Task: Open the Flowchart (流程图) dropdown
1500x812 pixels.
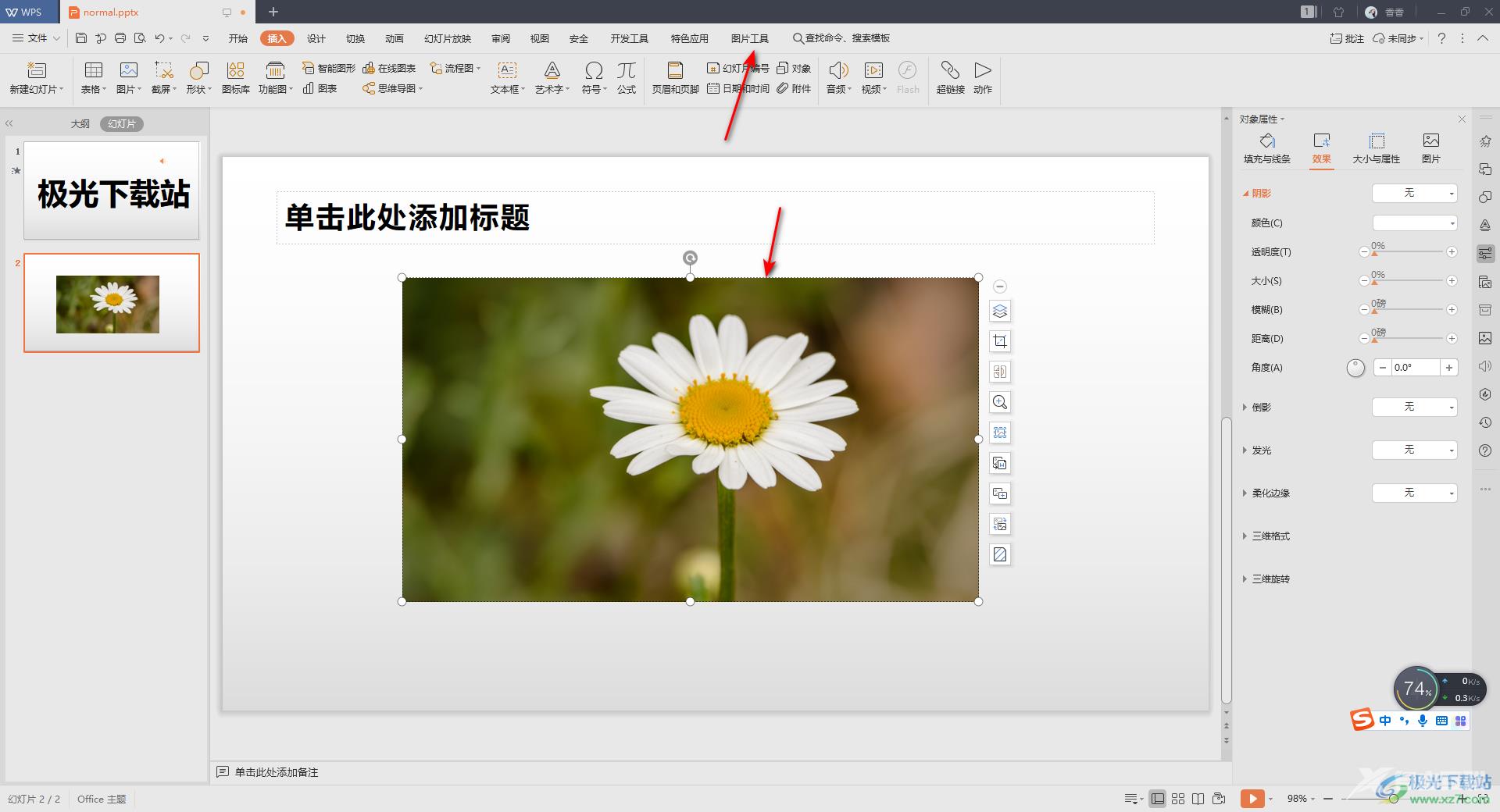Action: tap(456, 69)
